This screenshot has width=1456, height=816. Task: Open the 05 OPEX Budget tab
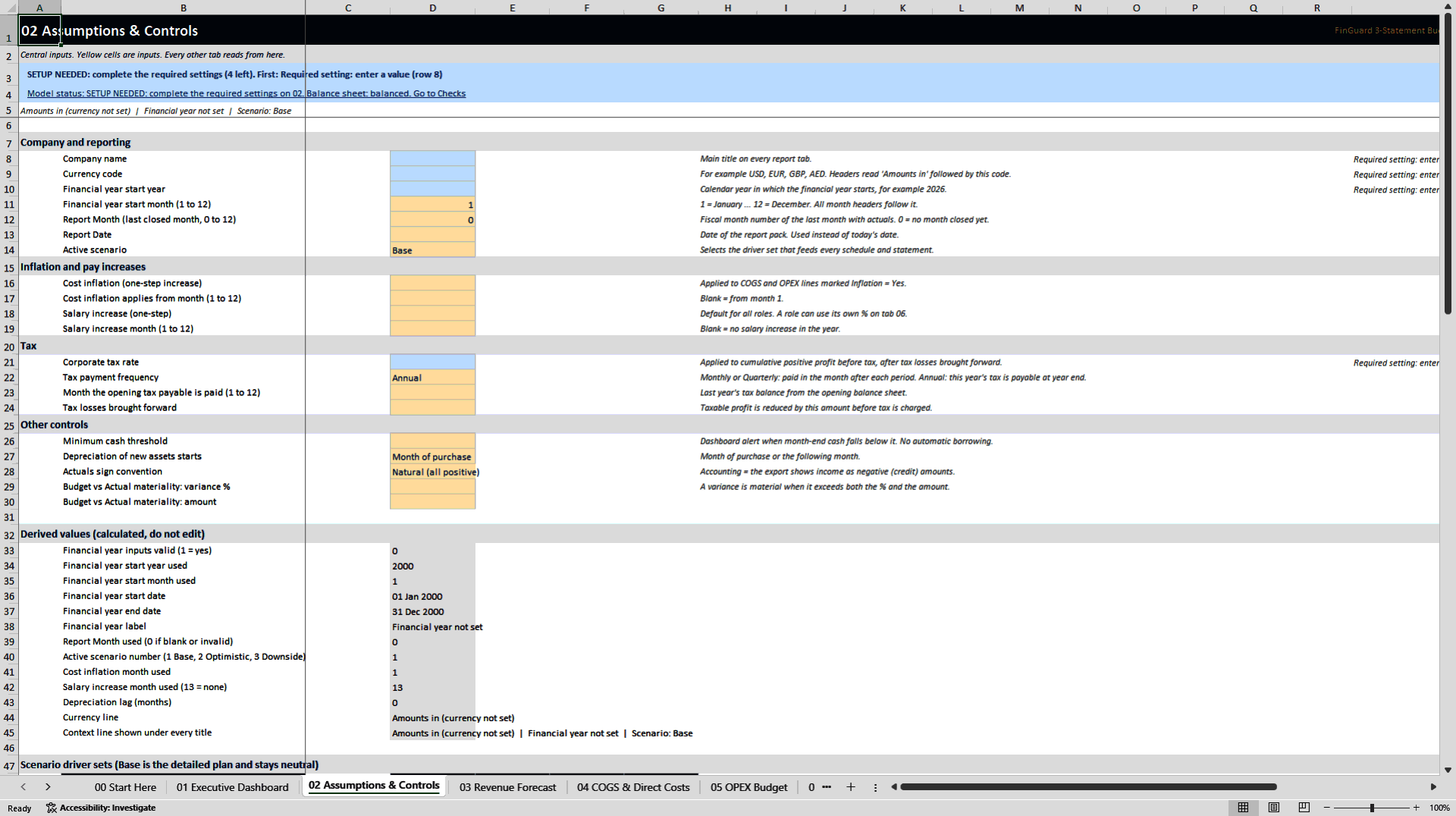point(749,787)
